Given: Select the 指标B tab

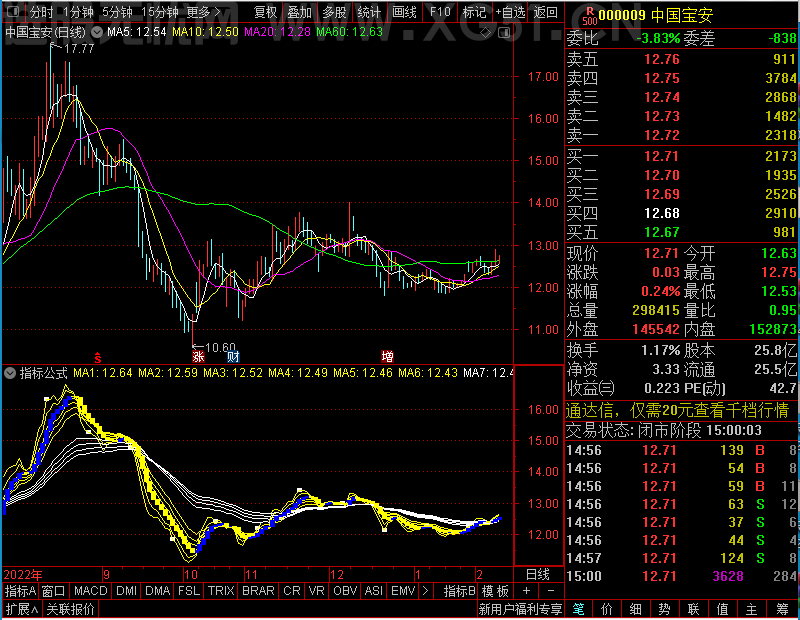Looking at the screenshot, I should 459,591.
